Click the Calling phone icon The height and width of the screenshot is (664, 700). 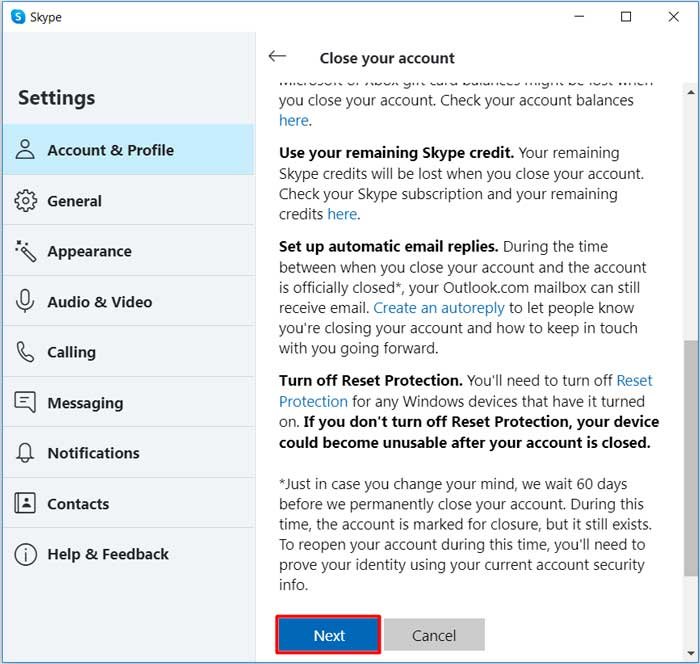(25, 352)
